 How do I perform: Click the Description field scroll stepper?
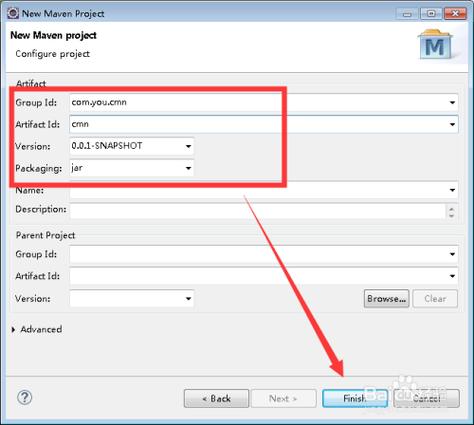coord(451,212)
